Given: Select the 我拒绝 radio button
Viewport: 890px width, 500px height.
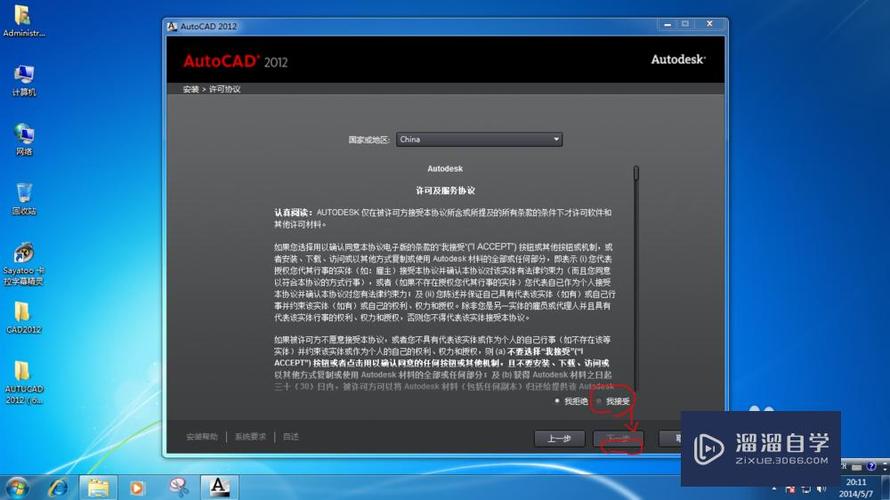Looking at the screenshot, I should point(557,401).
